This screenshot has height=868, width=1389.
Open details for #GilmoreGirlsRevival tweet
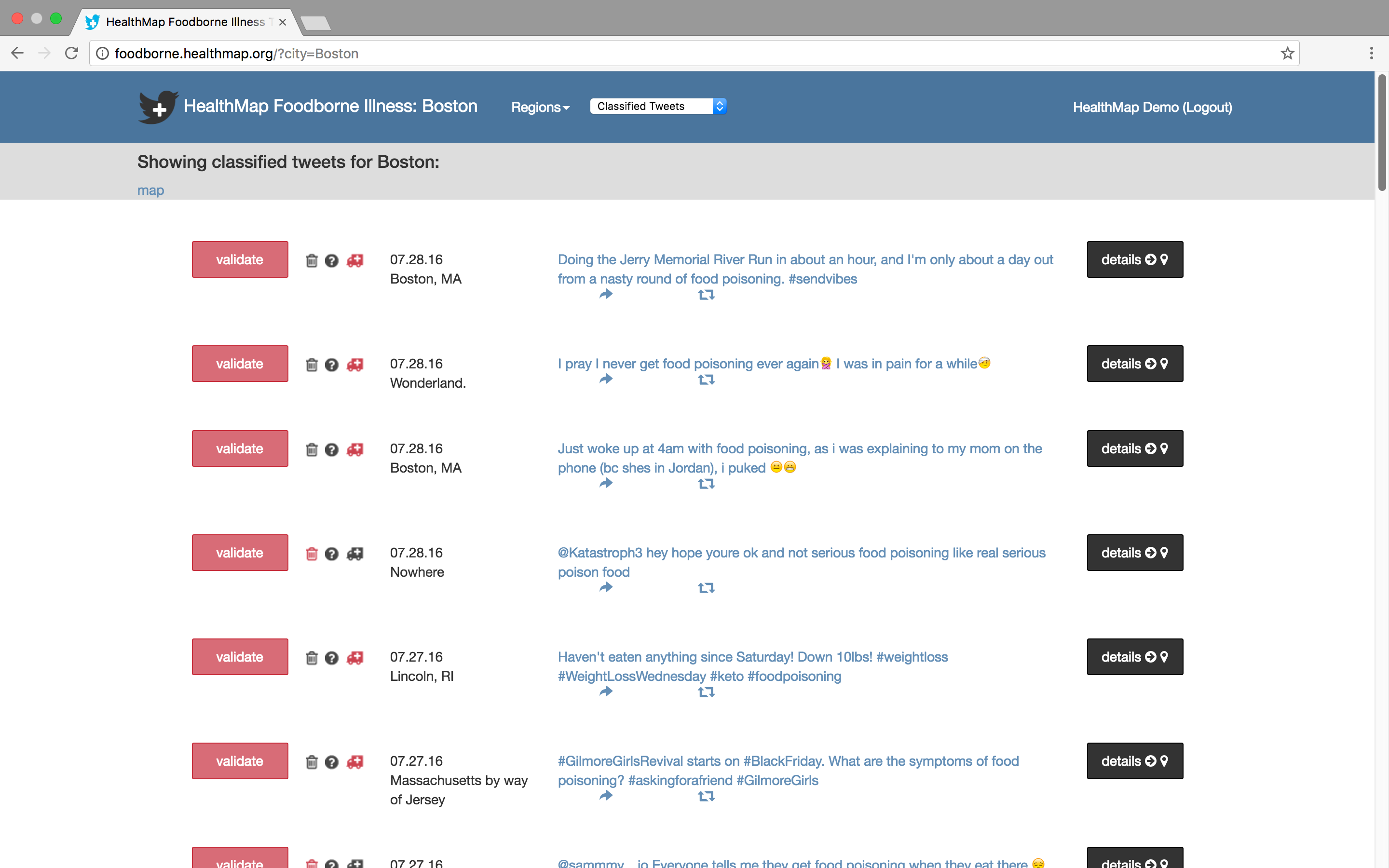(x=1135, y=761)
